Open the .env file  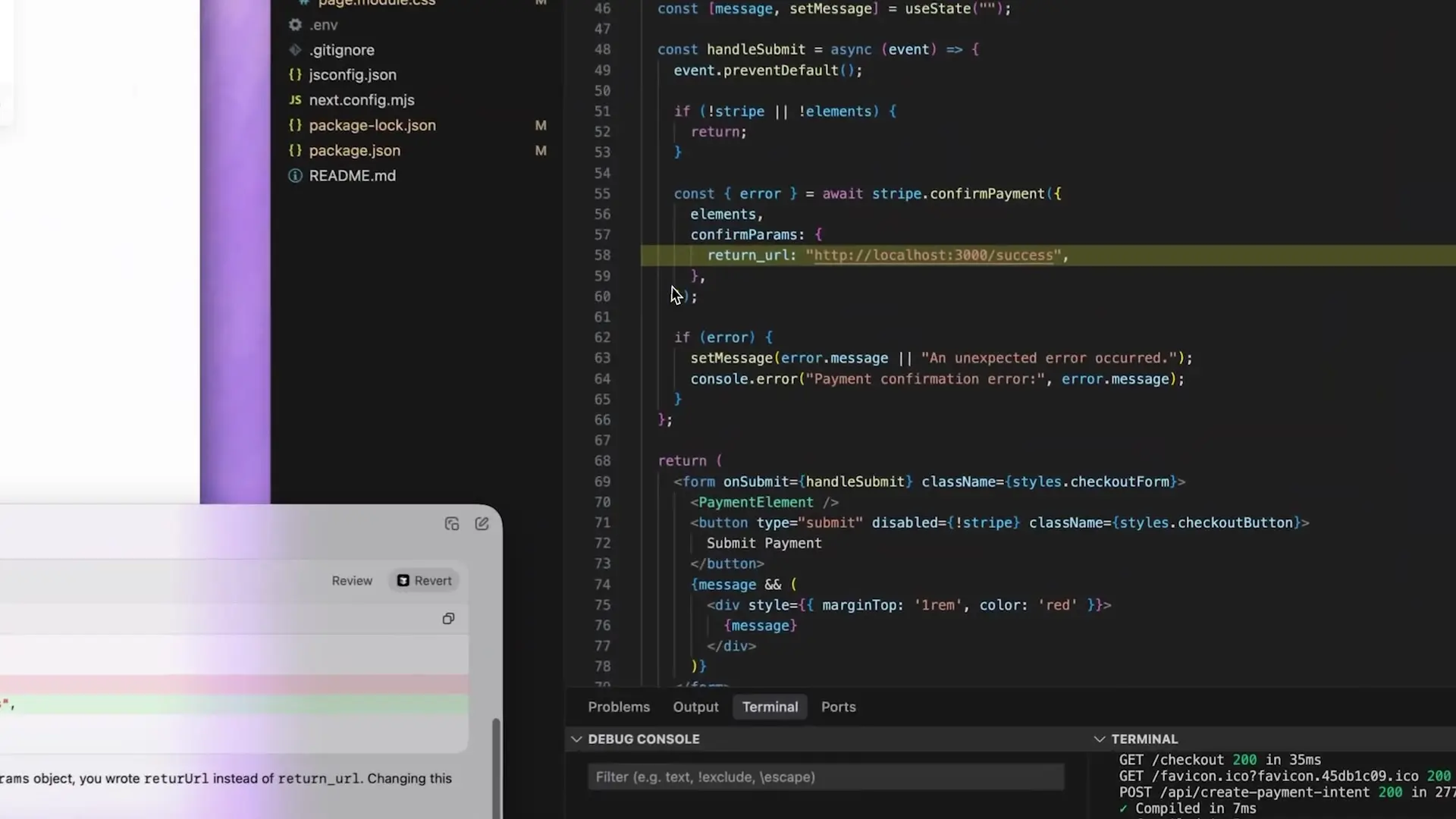(323, 25)
